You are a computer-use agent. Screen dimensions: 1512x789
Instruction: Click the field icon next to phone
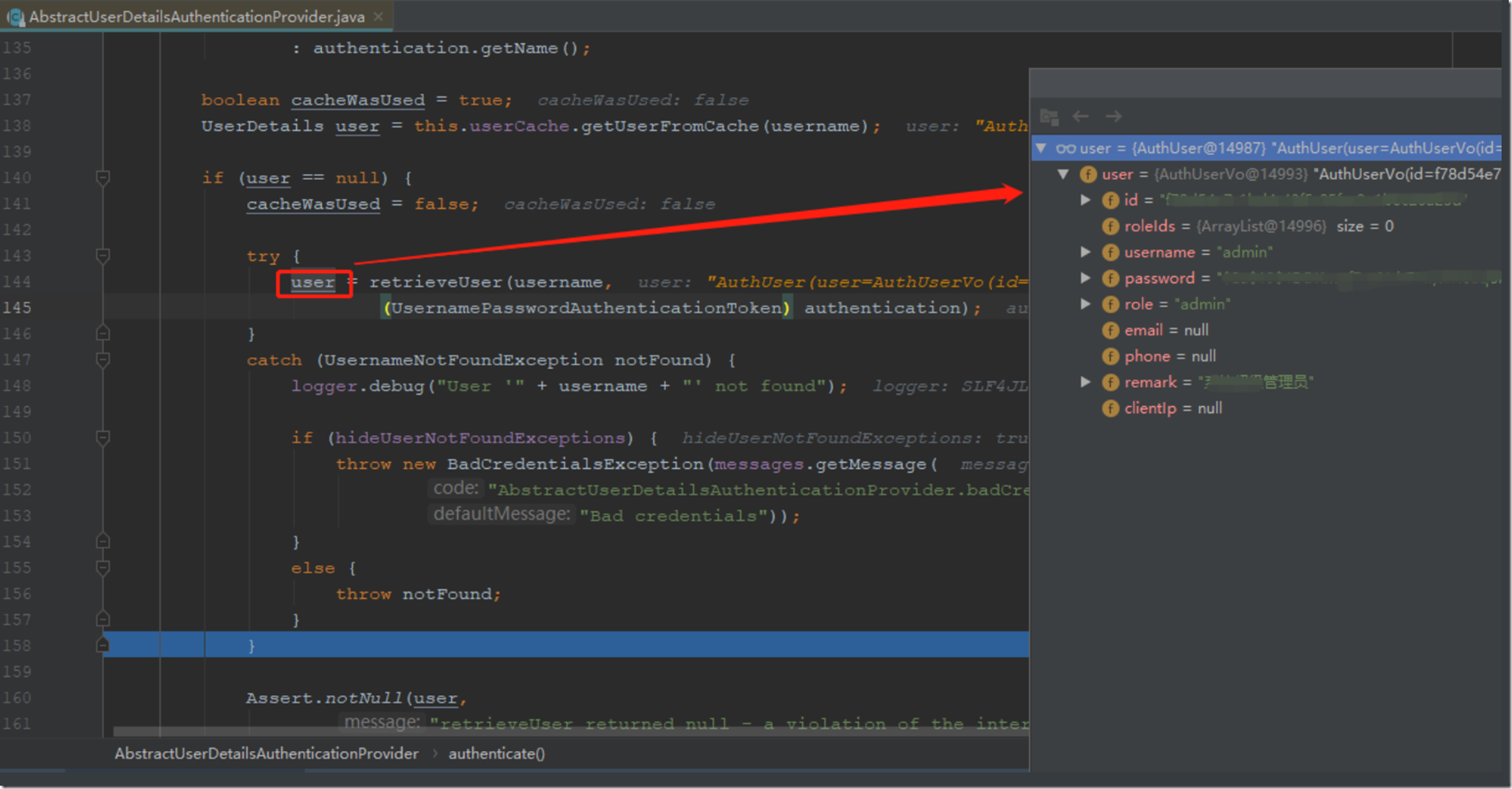(1111, 357)
